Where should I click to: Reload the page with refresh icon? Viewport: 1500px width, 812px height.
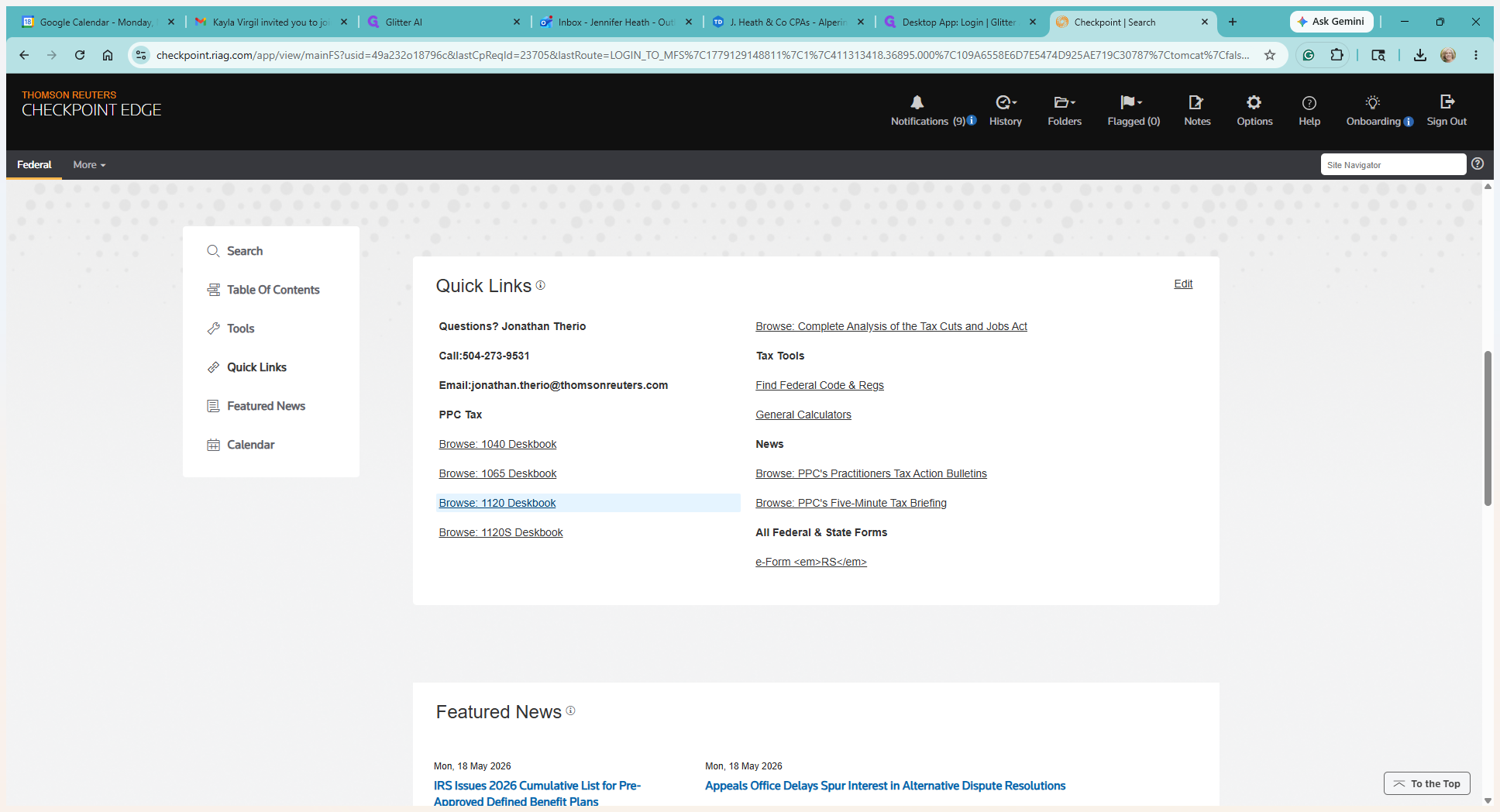click(x=80, y=55)
